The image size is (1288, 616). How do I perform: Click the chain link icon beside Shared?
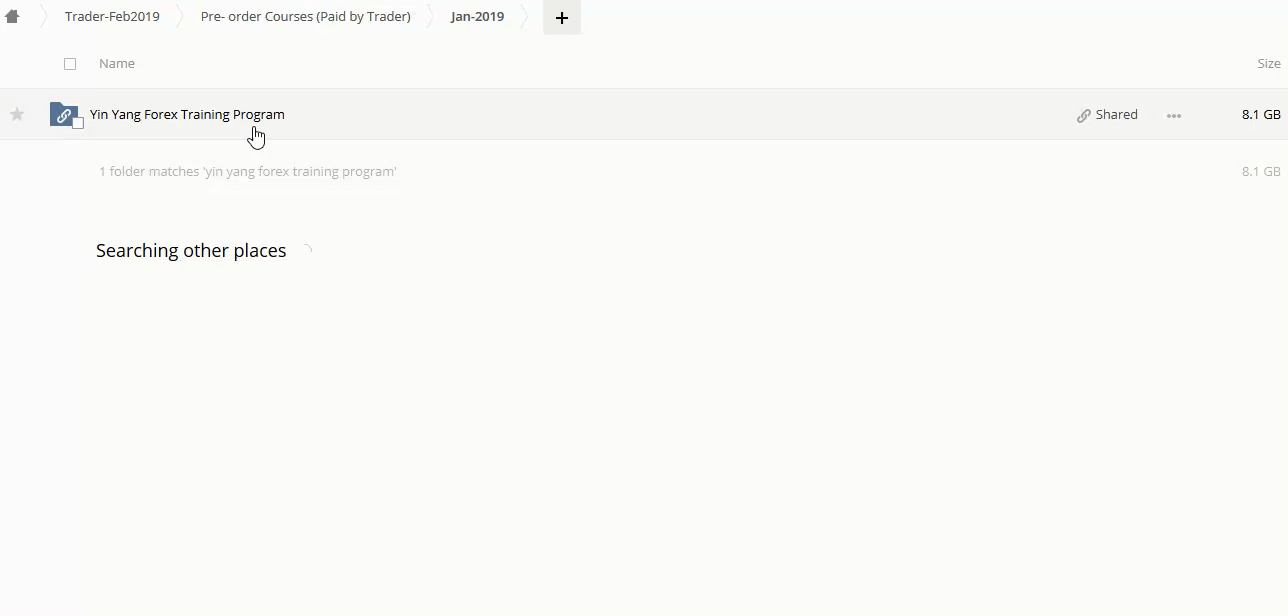[1083, 115]
